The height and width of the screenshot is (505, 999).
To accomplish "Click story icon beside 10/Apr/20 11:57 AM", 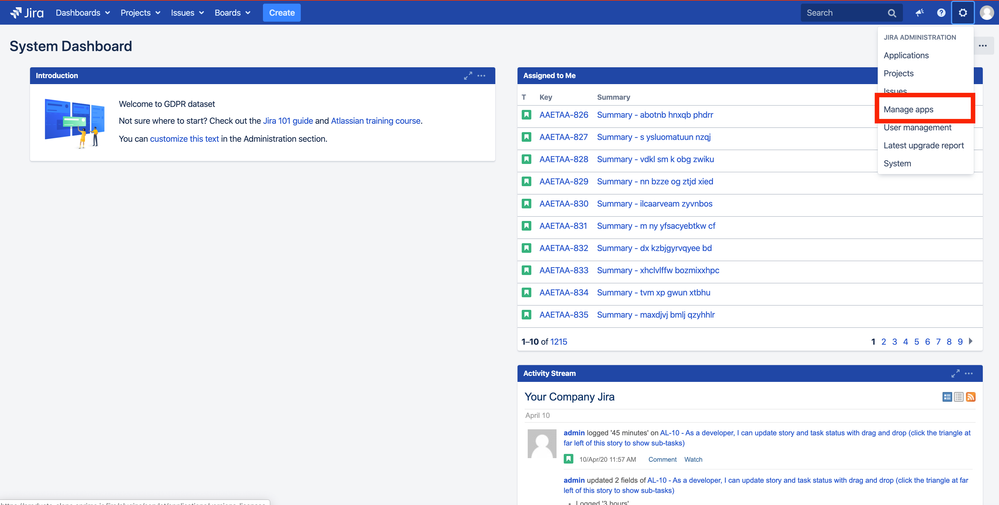I will tap(568, 459).
